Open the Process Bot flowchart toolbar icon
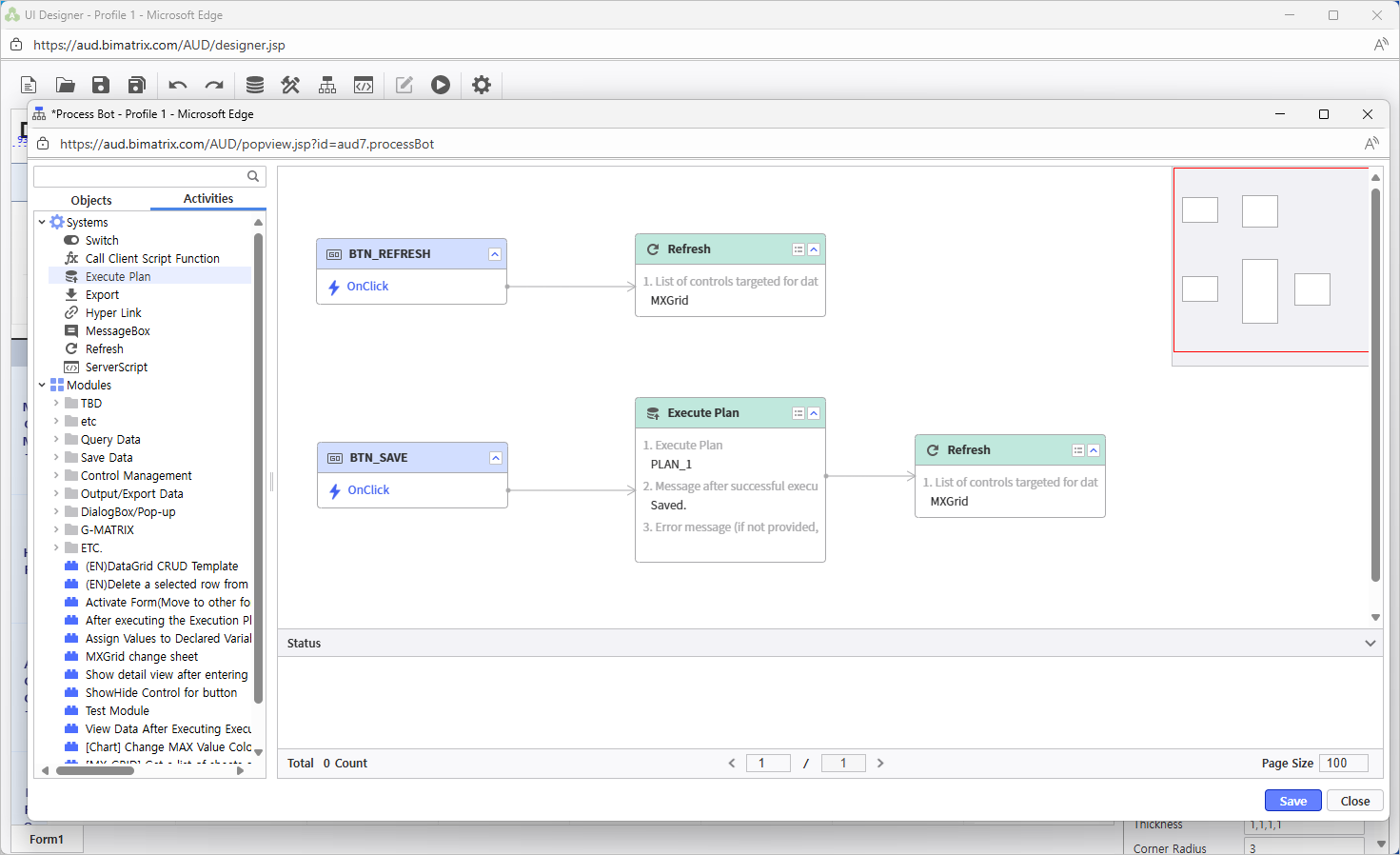1400x855 pixels. 326,85
